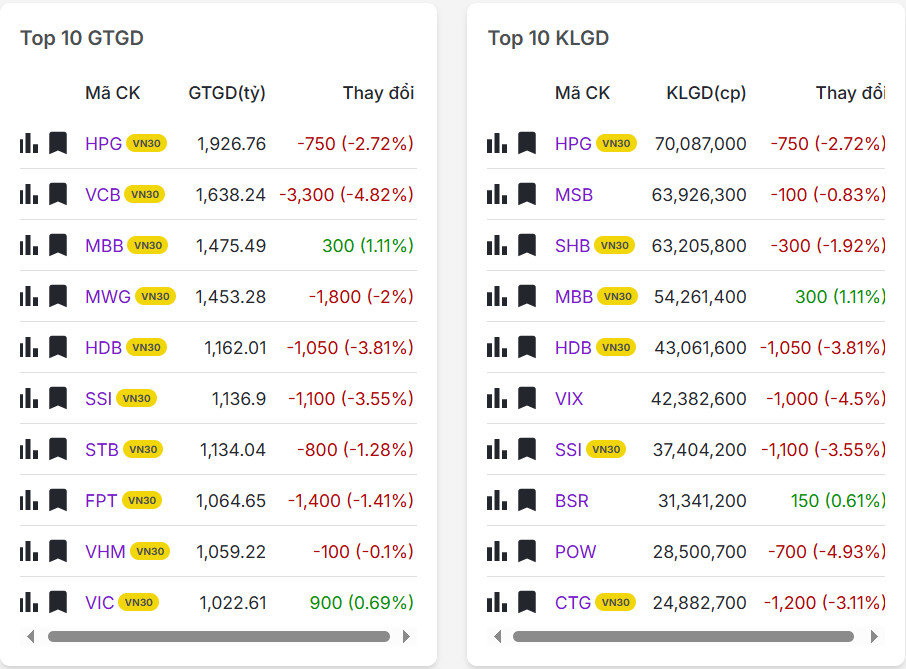The width and height of the screenshot is (906, 669).
Task: Bookmark VCB in the GTGD list
Action: click(58, 194)
